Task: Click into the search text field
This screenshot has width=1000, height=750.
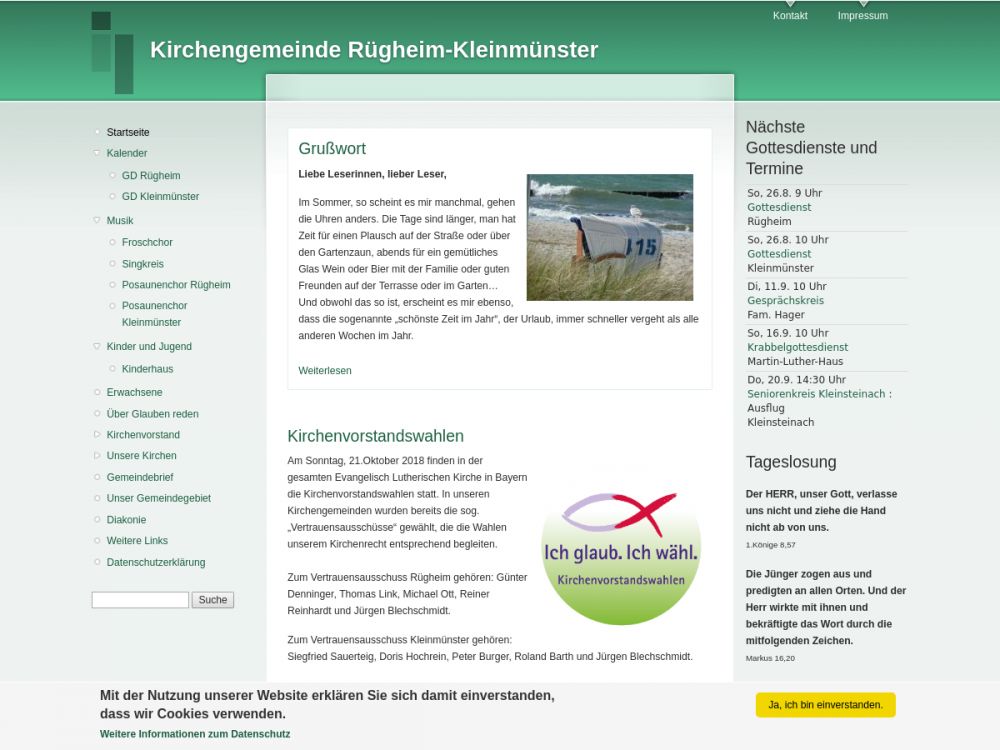Action: 140,600
